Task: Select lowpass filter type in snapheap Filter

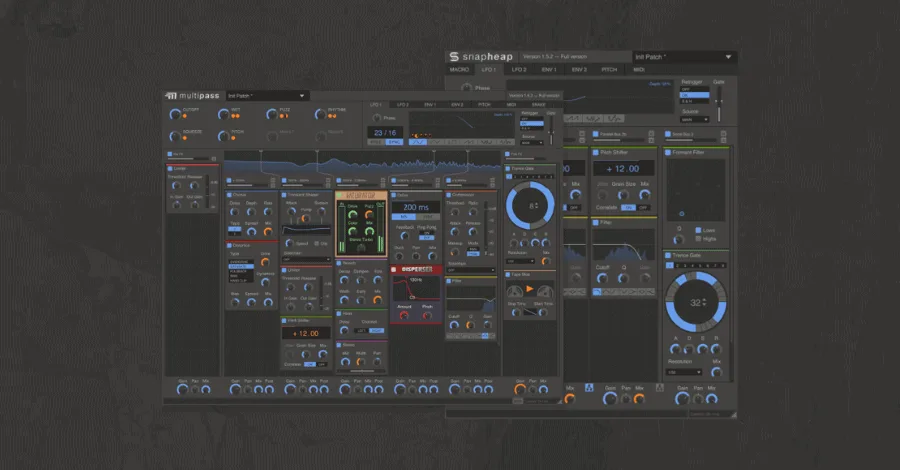Action: (x=598, y=292)
